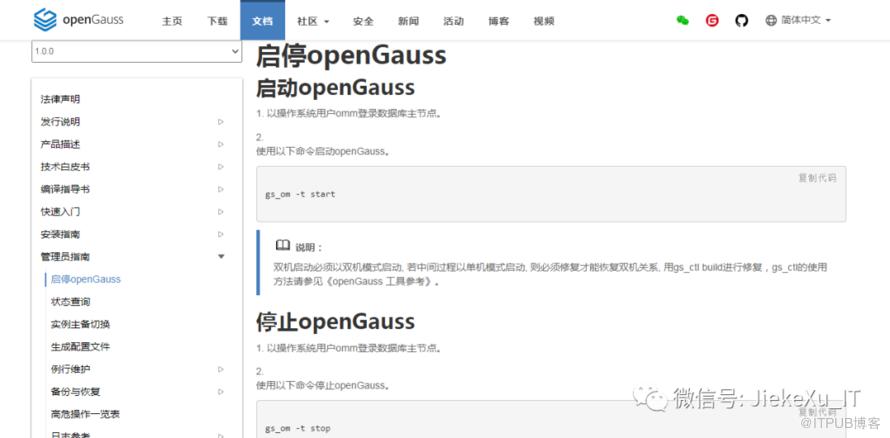
Task: Collapse the 管理员指南 section arrow
Action: [221, 256]
